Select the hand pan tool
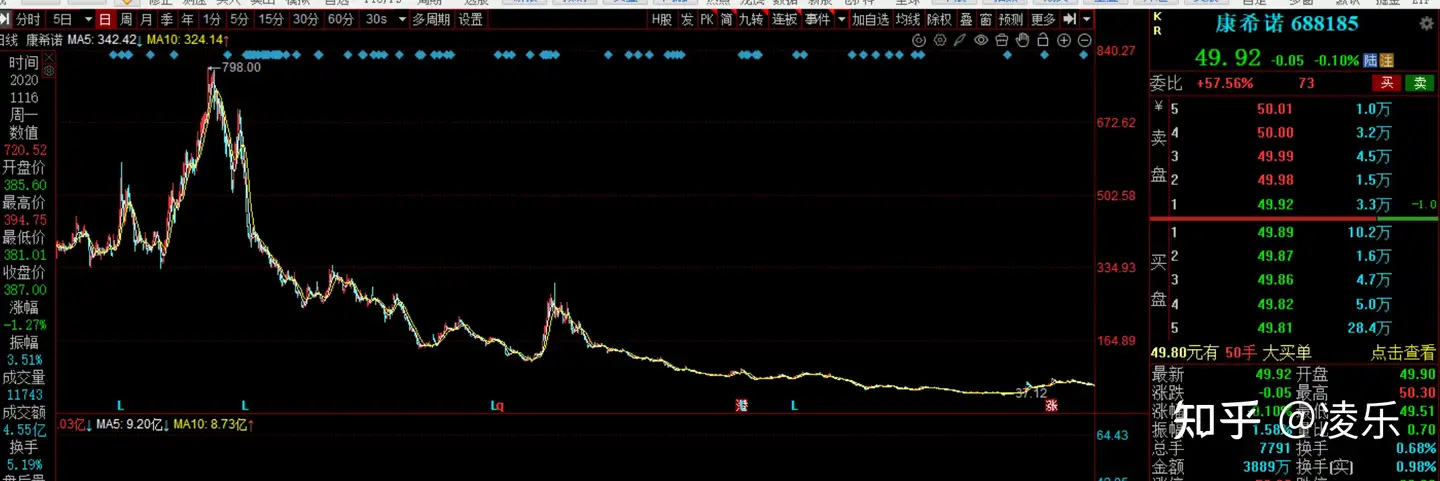The height and width of the screenshot is (481, 1440). pyautogui.click(x=1022, y=40)
